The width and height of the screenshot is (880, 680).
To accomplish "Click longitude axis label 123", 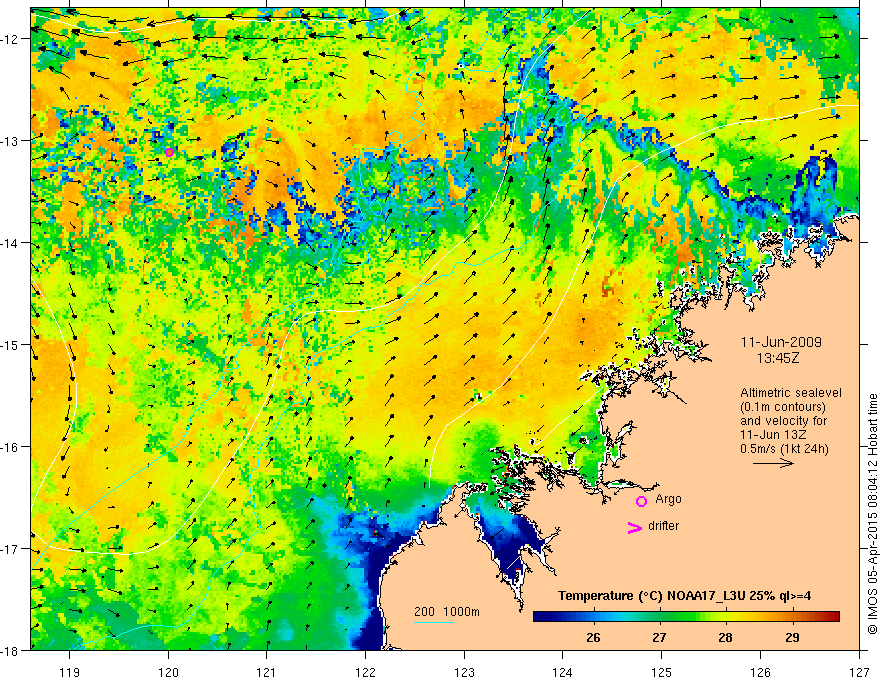I will (464, 672).
